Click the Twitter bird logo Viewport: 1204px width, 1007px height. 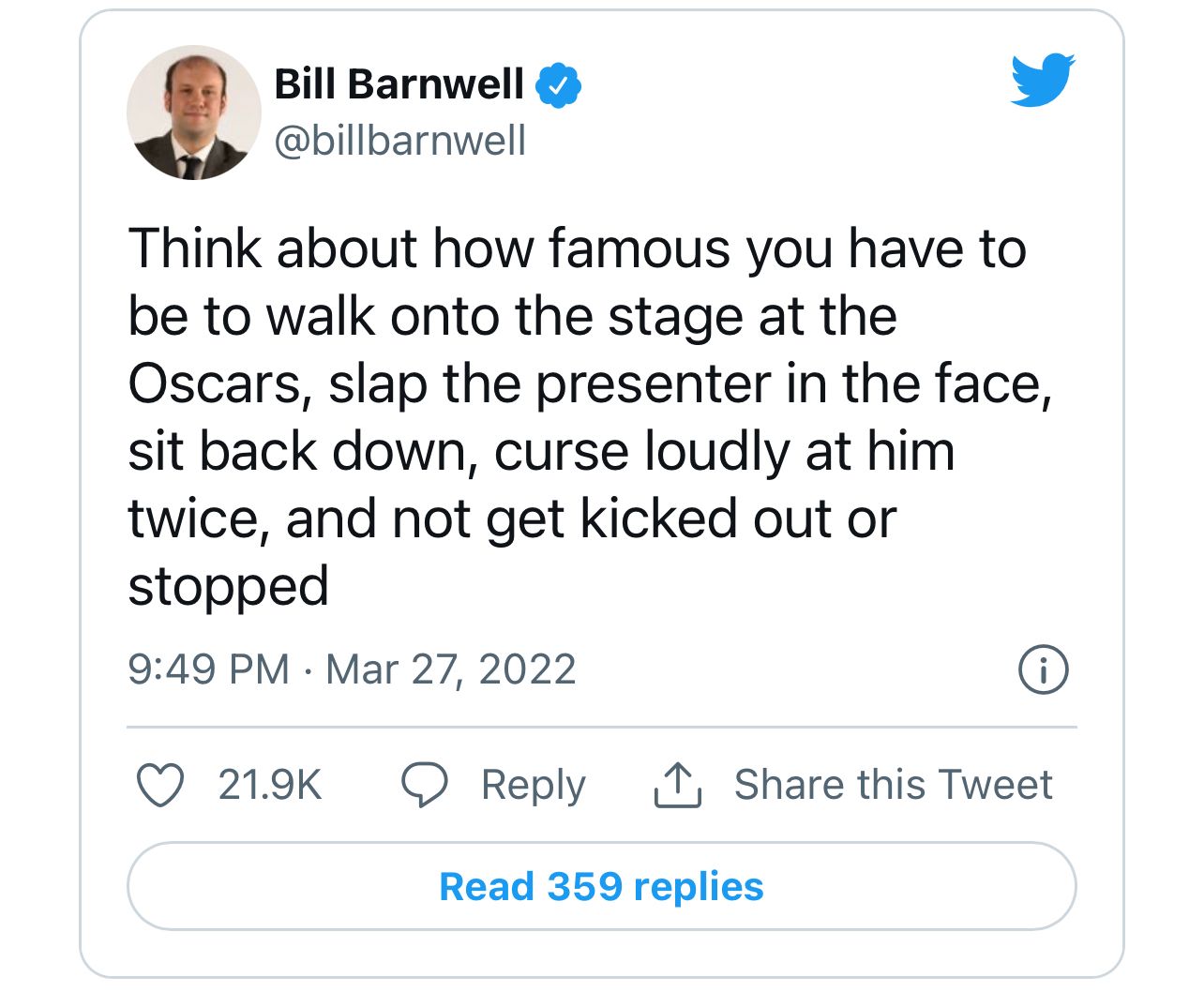click(1043, 80)
